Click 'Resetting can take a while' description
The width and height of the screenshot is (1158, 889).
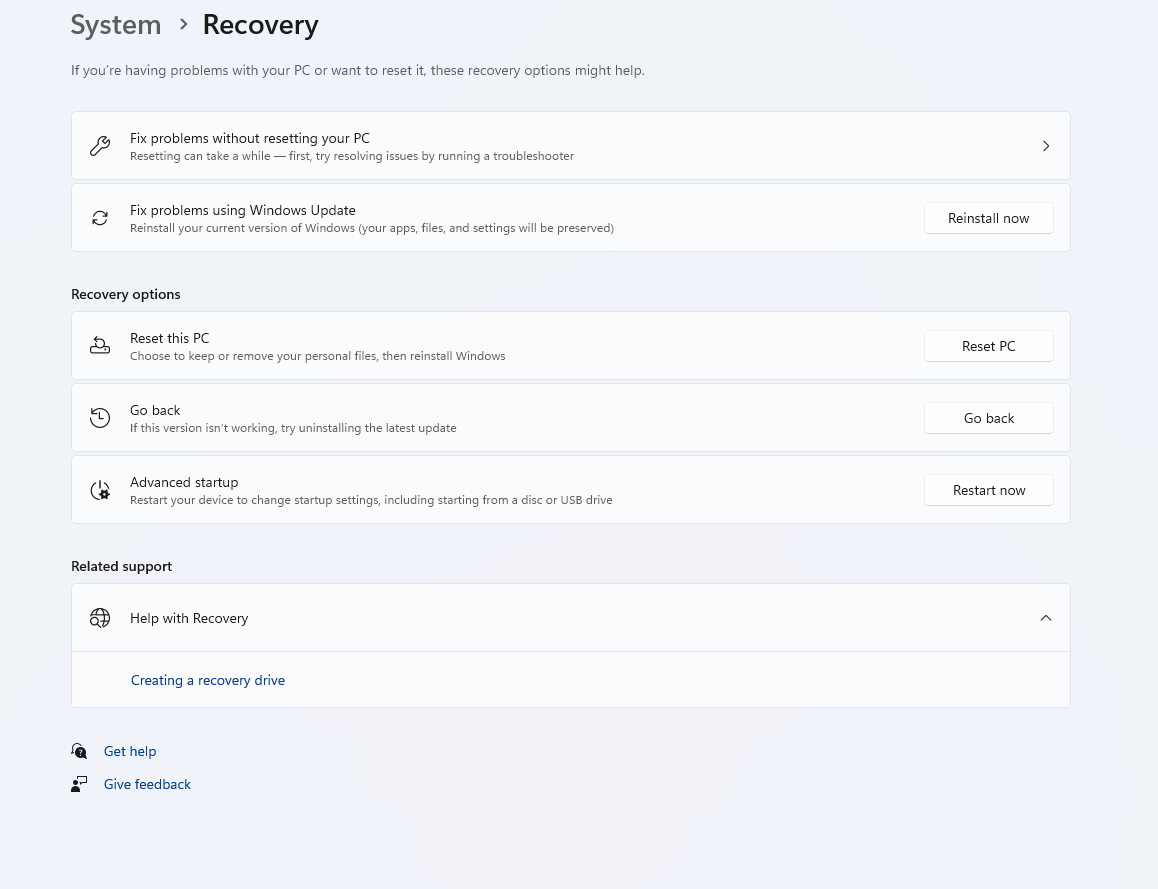[352, 156]
